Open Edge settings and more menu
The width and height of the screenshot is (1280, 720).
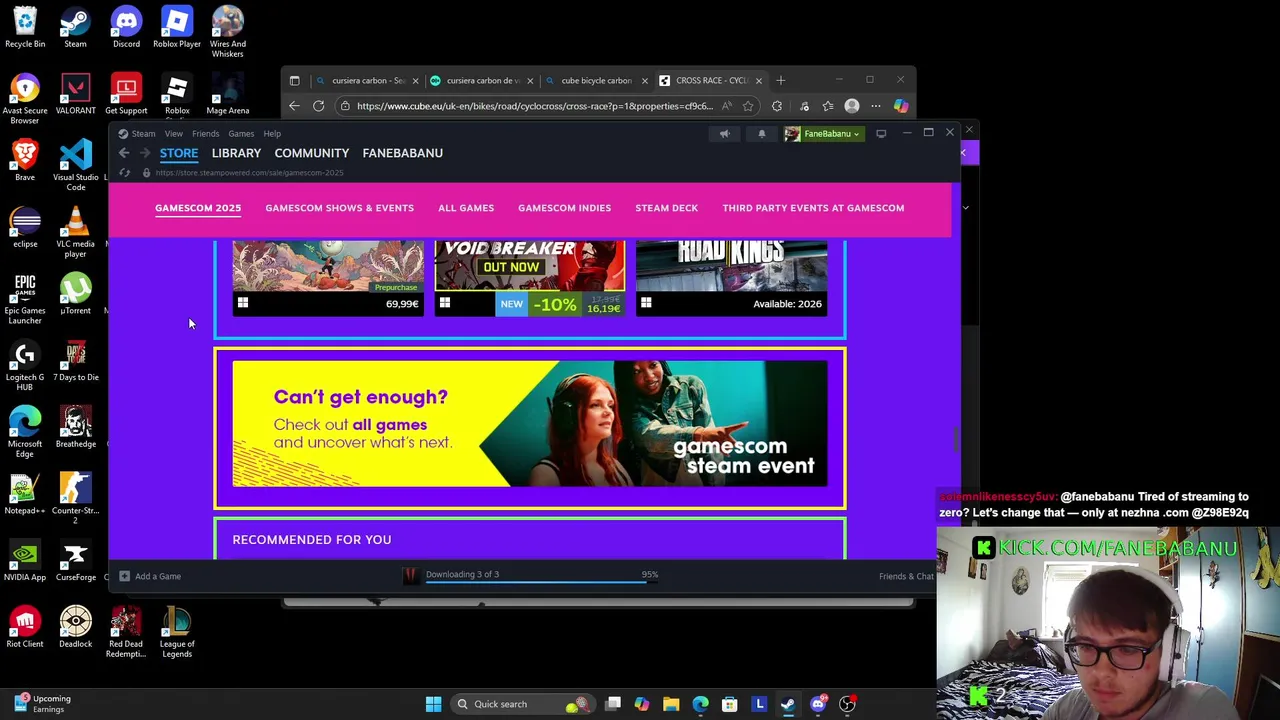tap(876, 106)
